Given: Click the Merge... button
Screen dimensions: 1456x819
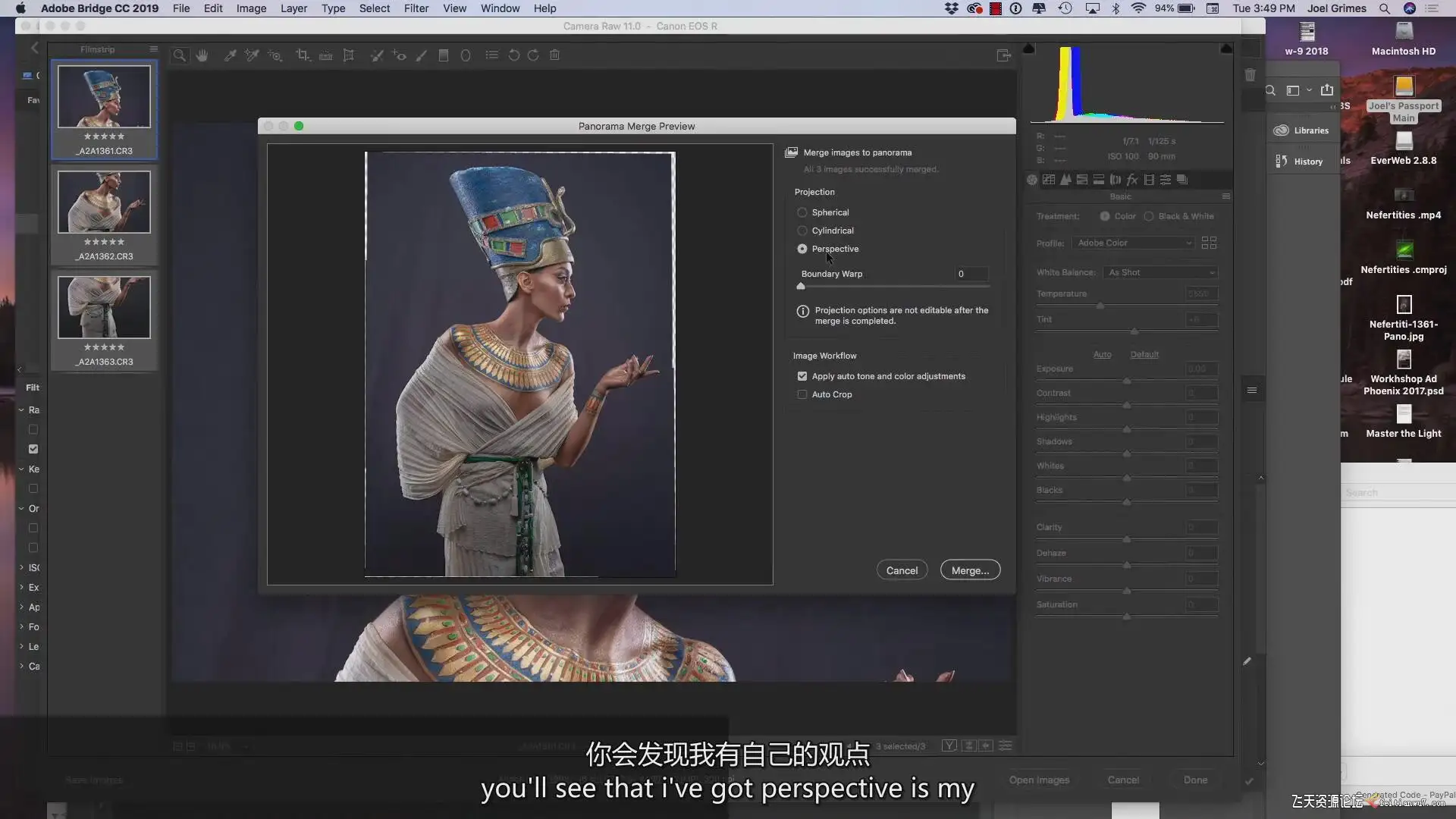Looking at the screenshot, I should point(970,570).
